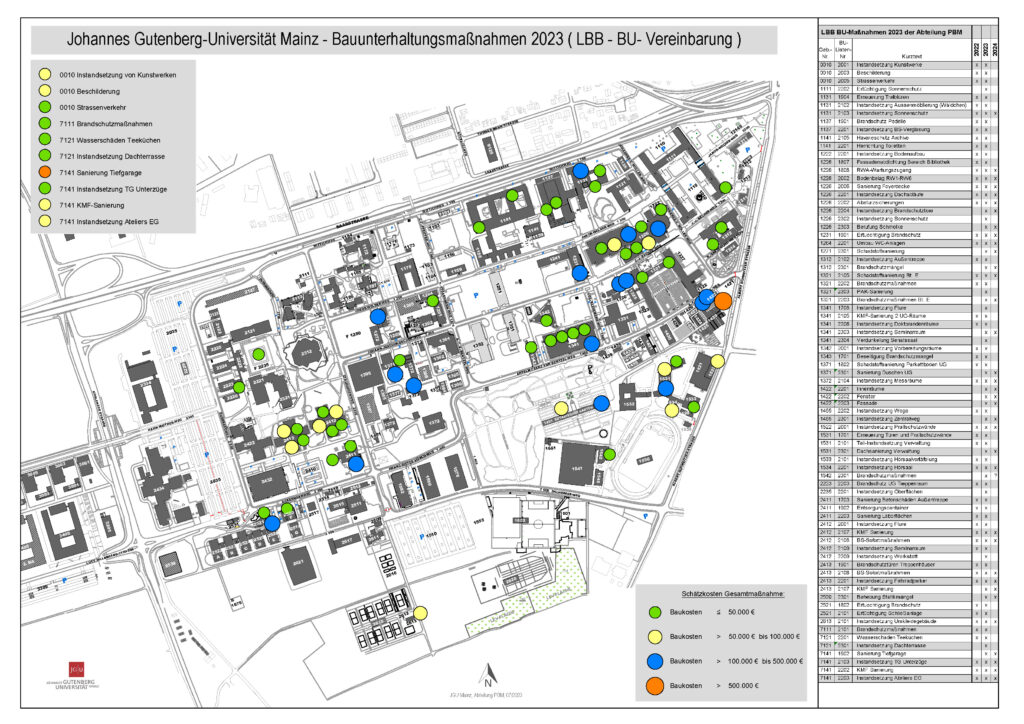
Task: Click the table row 'Verdunkelung Senatssaal'
Action: click(908, 340)
